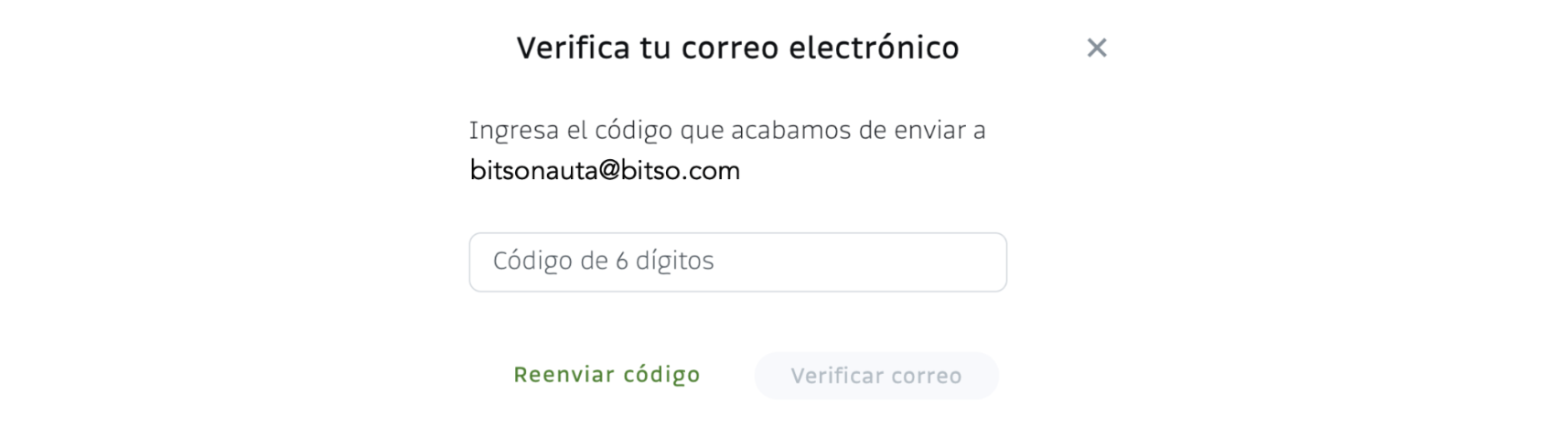Viewport: 1568px width, 437px height.
Task: Select the green Reenviar código text
Action: tap(607, 375)
